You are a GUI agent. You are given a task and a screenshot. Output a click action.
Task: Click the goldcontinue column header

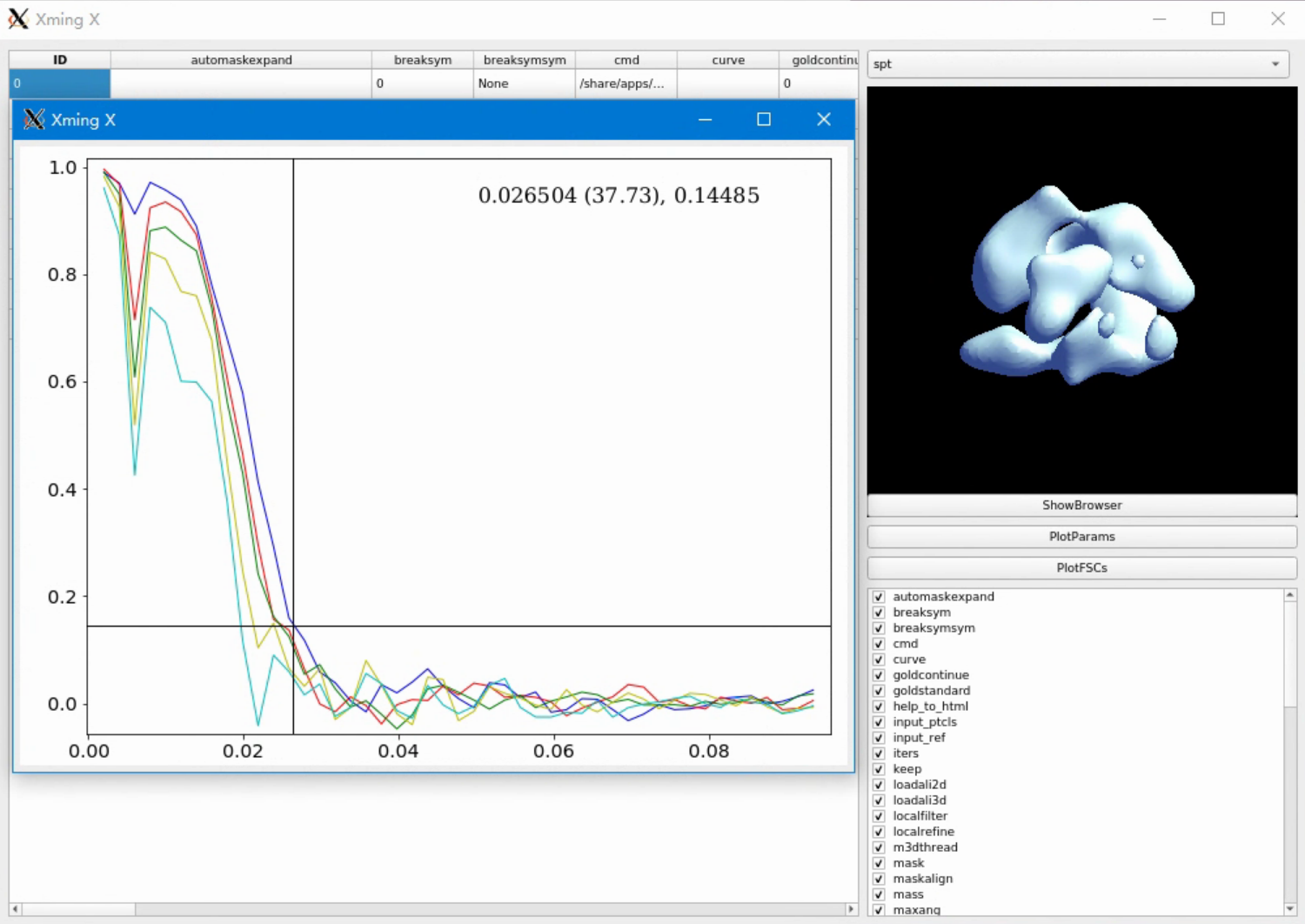click(819, 60)
